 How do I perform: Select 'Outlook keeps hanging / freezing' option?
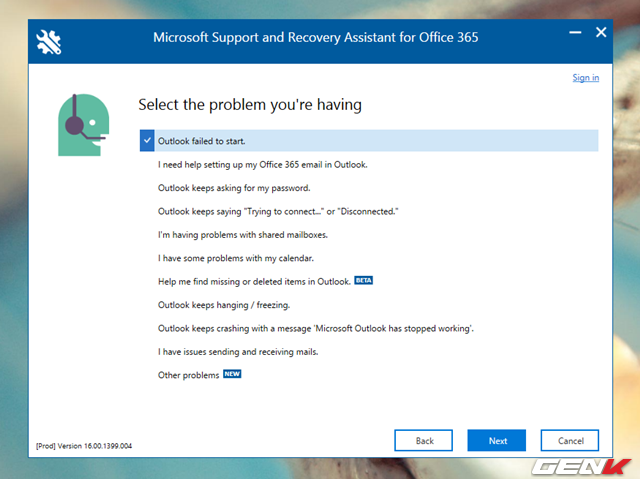click(x=224, y=305)
